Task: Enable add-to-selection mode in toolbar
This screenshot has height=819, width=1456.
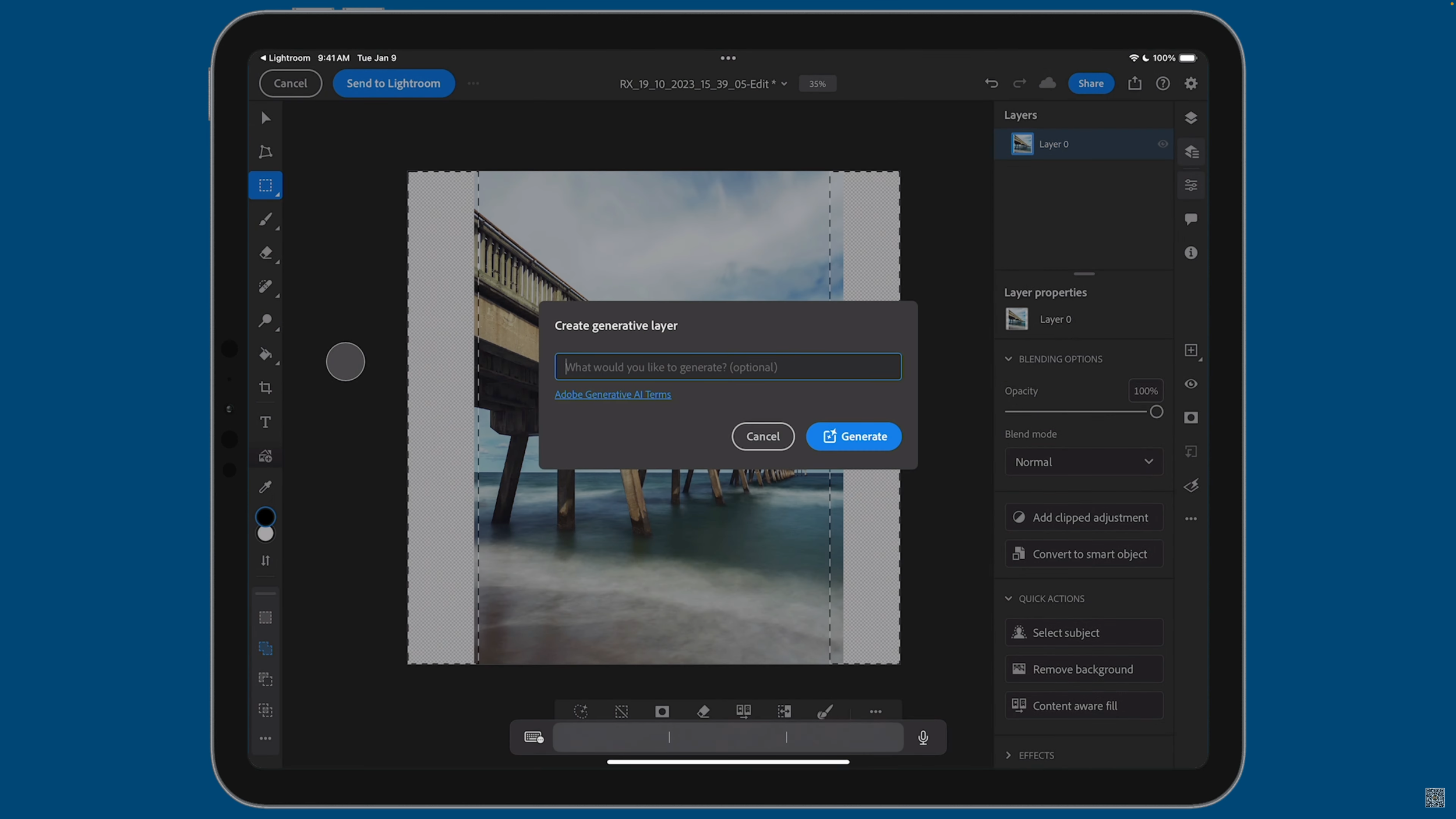Action: tap(266, 648)
